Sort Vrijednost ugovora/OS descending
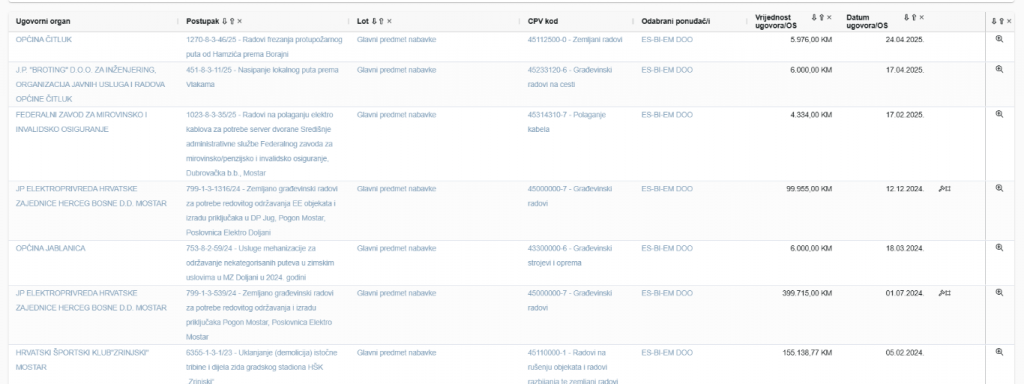Image resolution: width=1024 pixels, height=384 pixels. click(x=814, y=18)
